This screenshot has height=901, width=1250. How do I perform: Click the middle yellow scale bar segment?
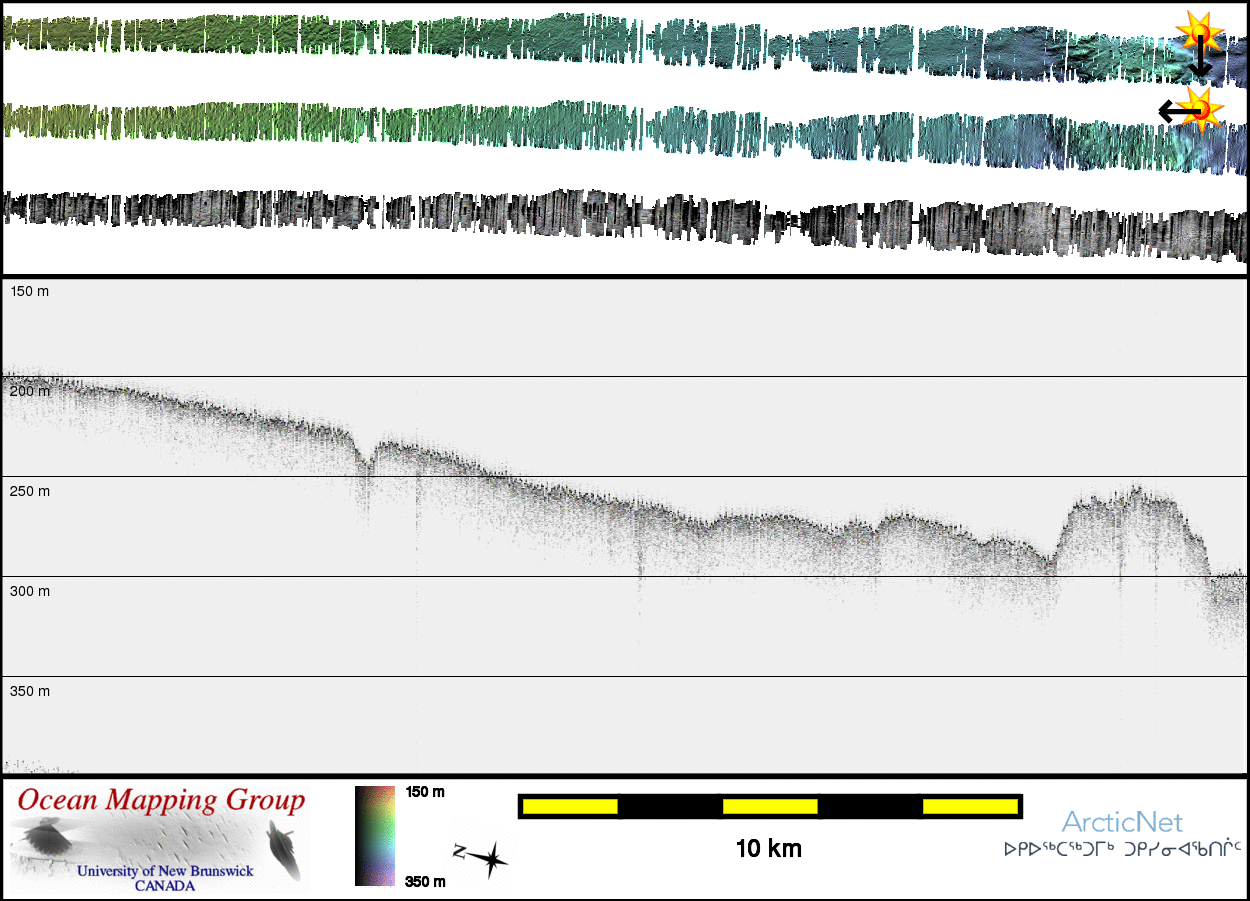770,806
